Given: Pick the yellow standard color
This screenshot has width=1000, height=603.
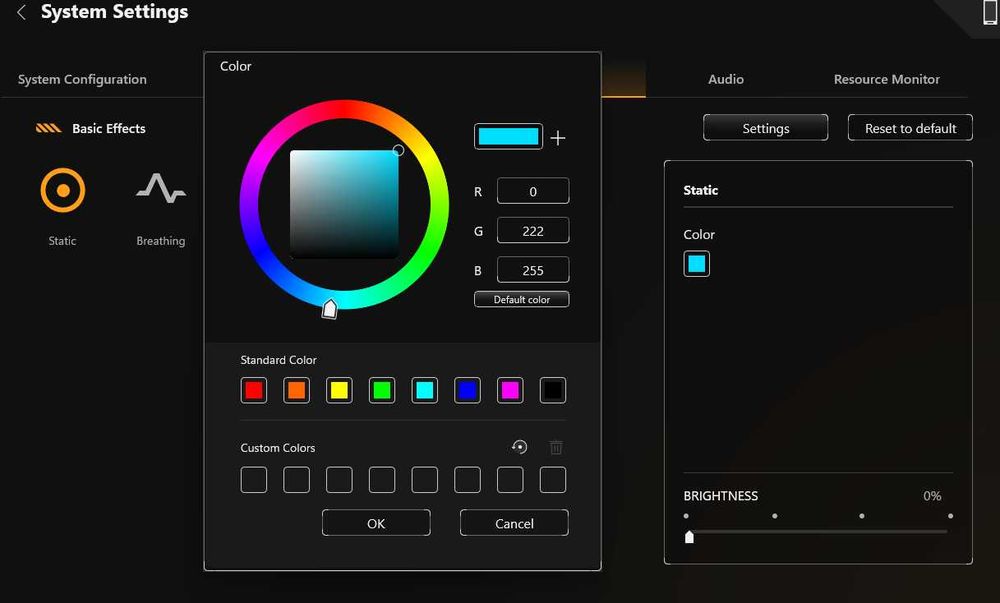Looking at the screenshot, I should point(339,390).
